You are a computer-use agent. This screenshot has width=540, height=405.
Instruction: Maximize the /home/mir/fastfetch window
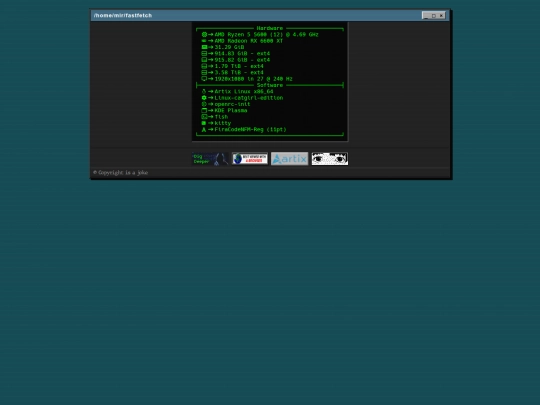tap(434, 15)
